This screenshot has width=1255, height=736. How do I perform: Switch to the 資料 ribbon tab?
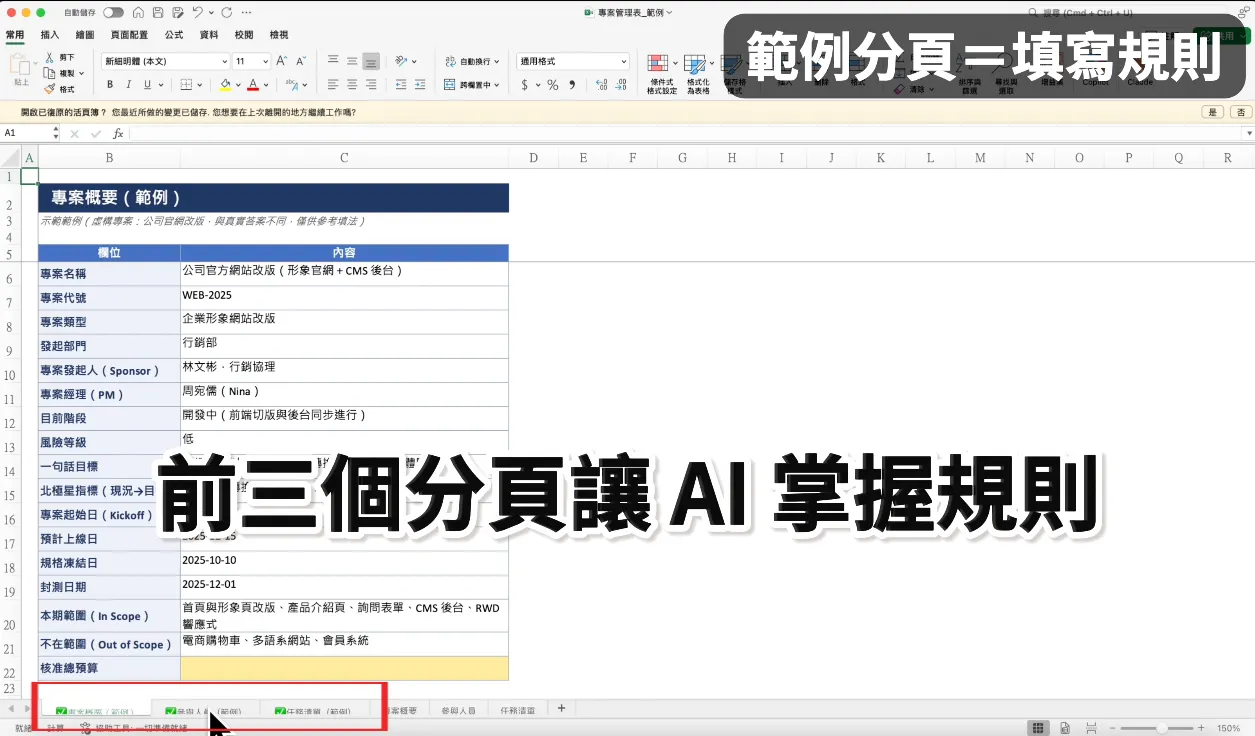click(x=209, y=34)
